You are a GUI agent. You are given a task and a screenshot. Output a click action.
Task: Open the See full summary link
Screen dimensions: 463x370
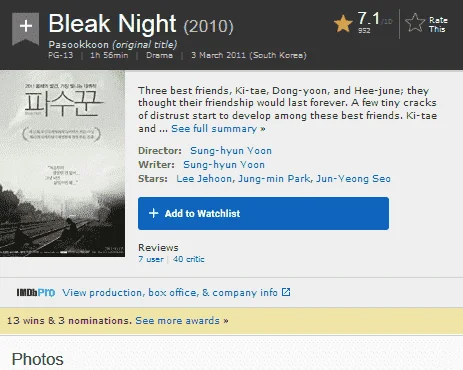pyautogui.click(x=218, y=129)
